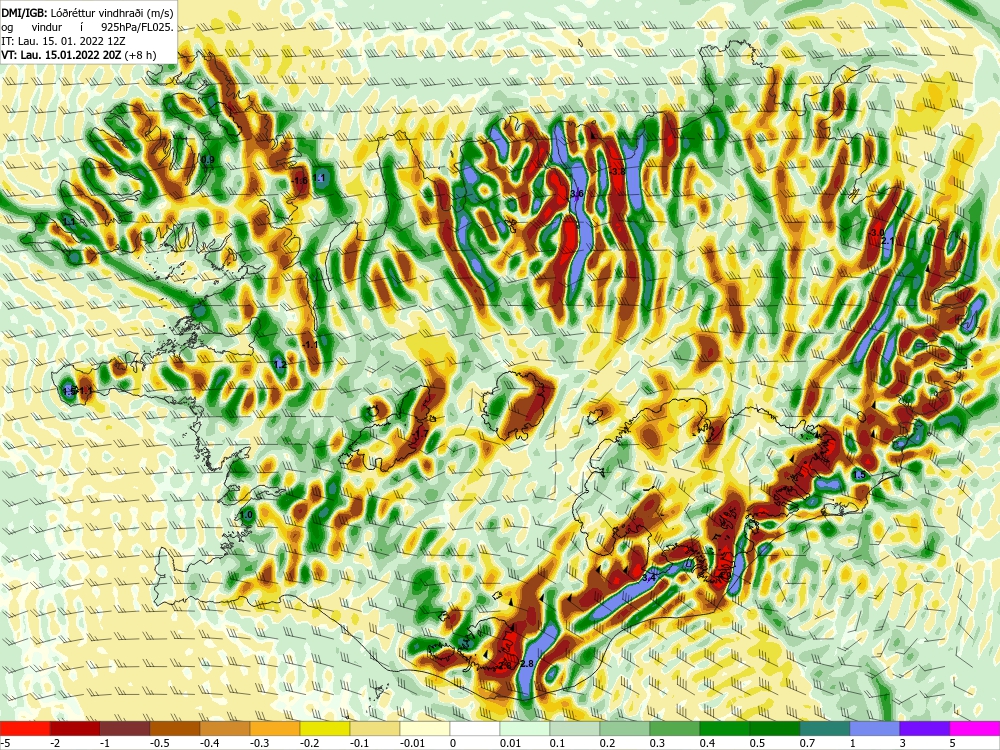Pick the brown swatch between -0.5 and -0.4

coord(175,728)
